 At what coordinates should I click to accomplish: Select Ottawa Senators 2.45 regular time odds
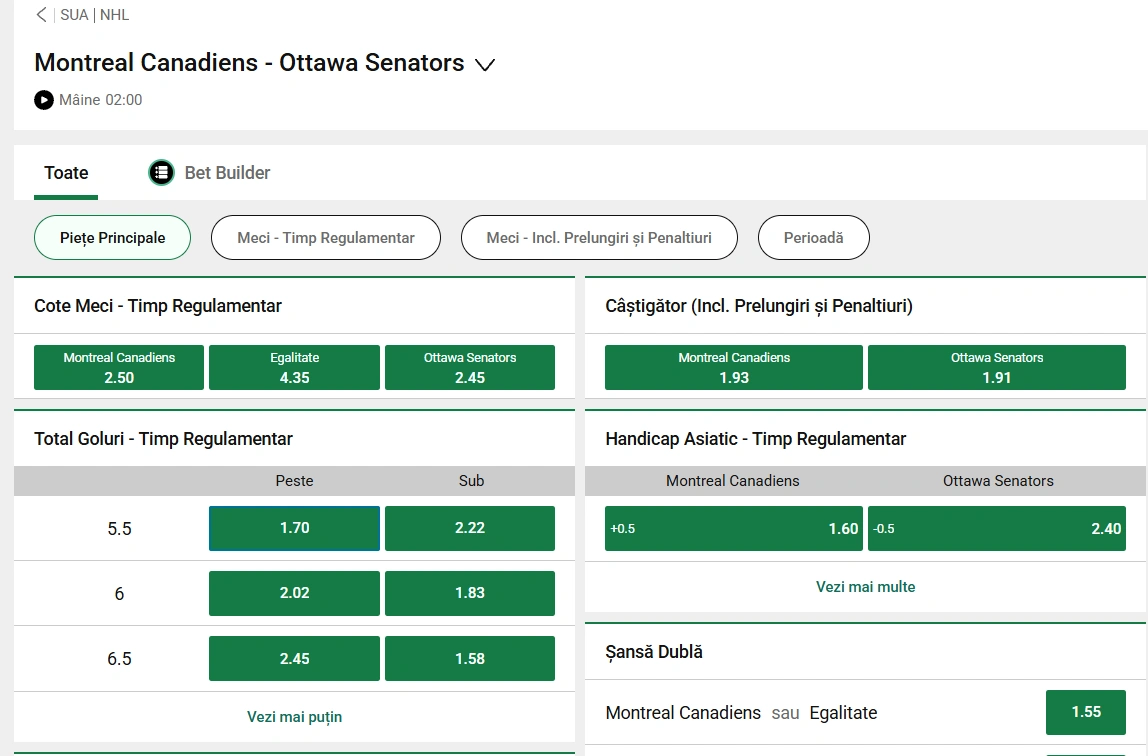point(470,367)
